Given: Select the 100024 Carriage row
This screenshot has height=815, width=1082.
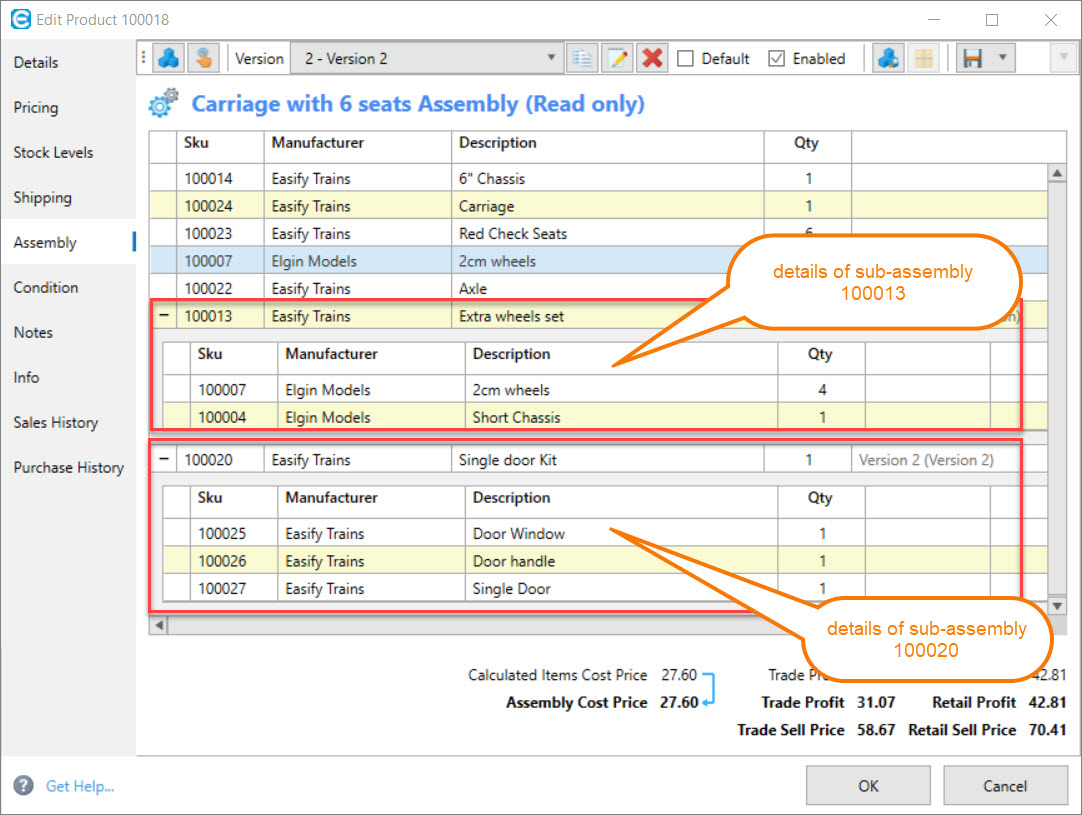Looking at the screenshot, I should click(x=598, y=206).
